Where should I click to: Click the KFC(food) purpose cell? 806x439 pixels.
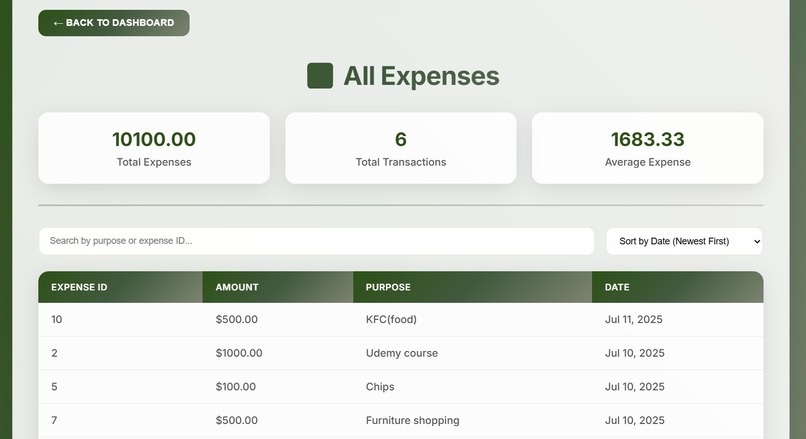click(472, 319)
